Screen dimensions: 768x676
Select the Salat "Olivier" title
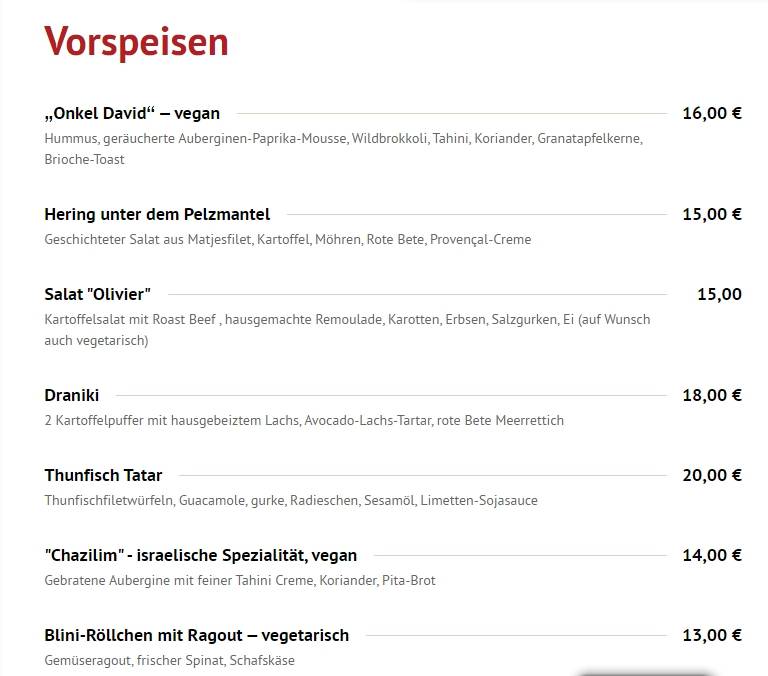pyautogui.click(x=97, y=294)
